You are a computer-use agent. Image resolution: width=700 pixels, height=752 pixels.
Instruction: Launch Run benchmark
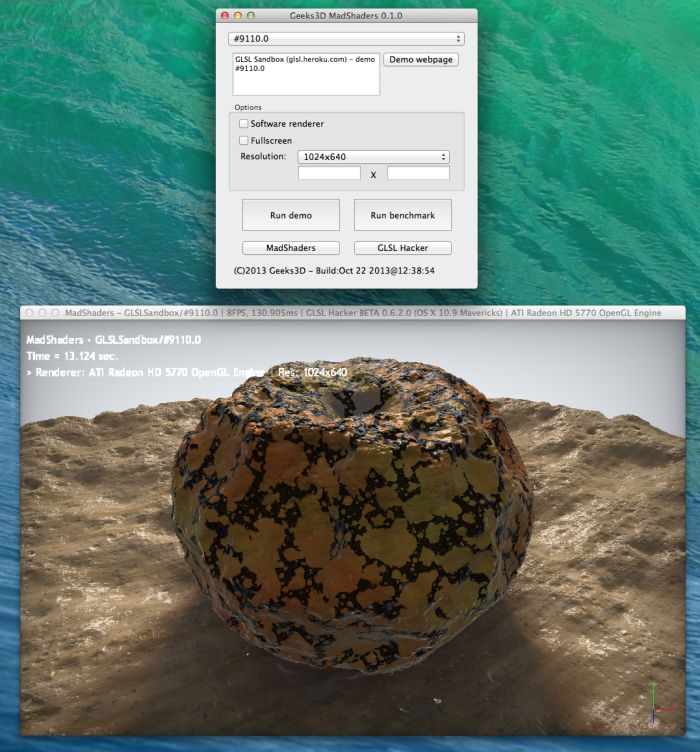click(403, 215)
